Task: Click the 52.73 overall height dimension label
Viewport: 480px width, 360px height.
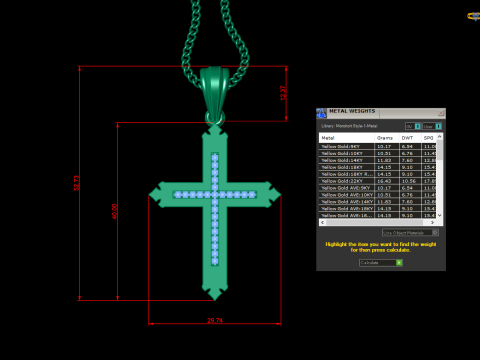Action: [77, 183]
